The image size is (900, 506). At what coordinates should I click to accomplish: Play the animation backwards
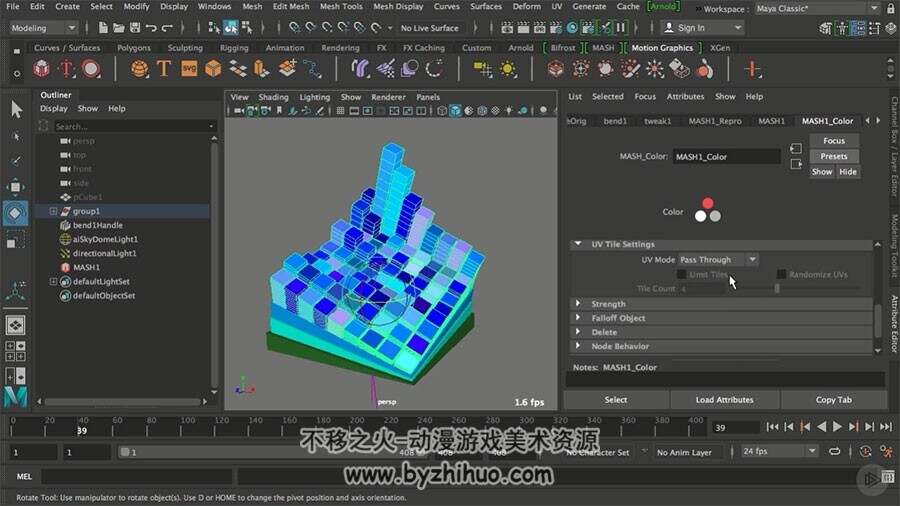pyautogui.click(x=821, y=426)
